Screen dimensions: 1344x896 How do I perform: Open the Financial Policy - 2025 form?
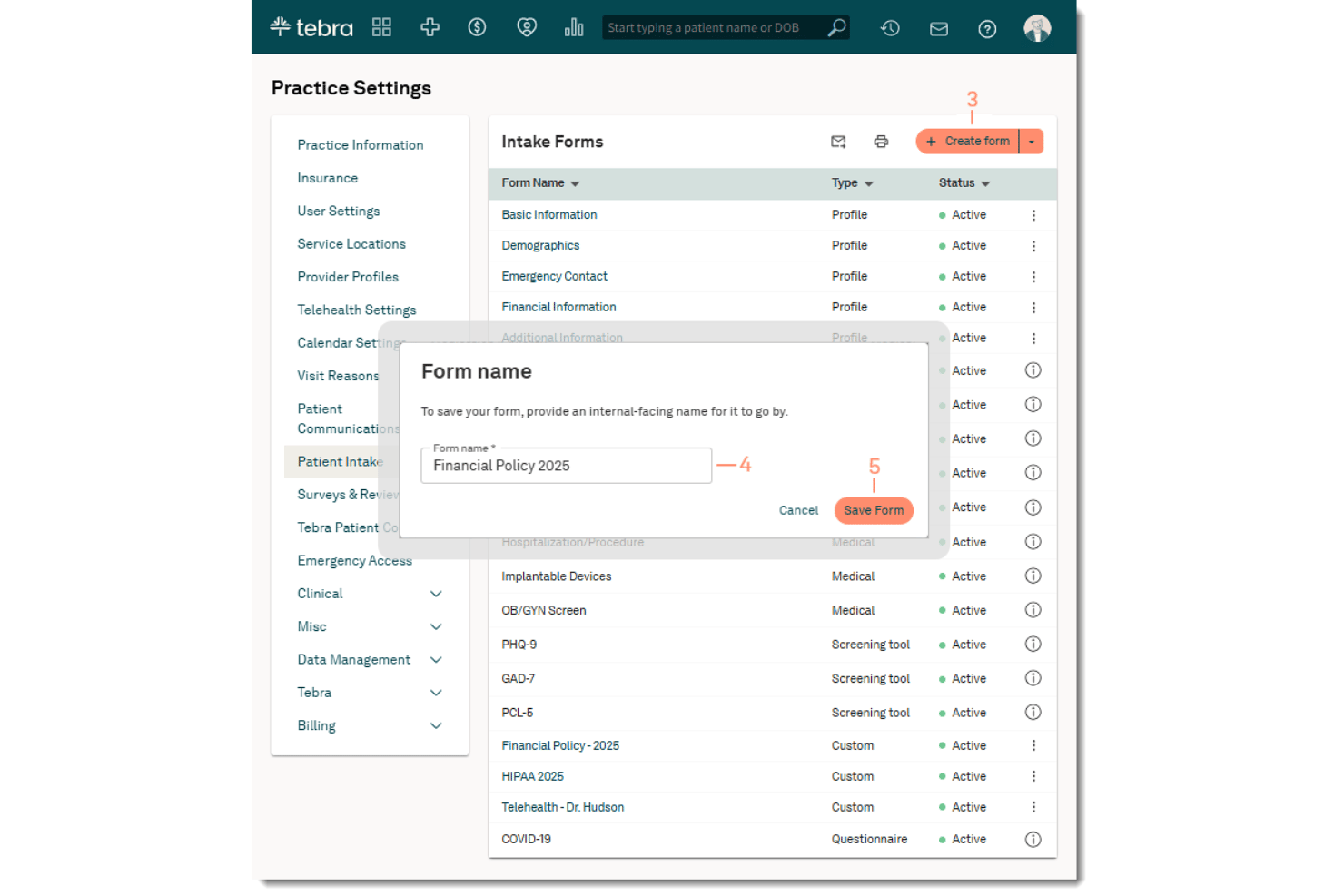tap(560, 745)
